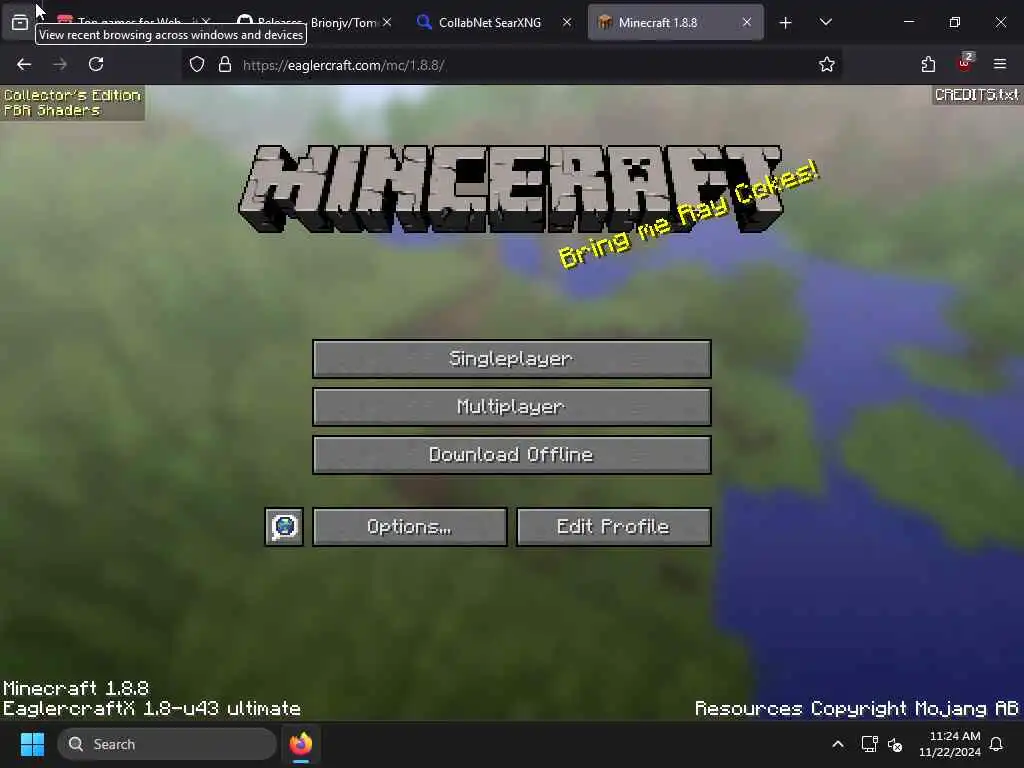Screen dimensions: 1024x768
Task: Go forward one page in the browser
Action: pos(60,64)
